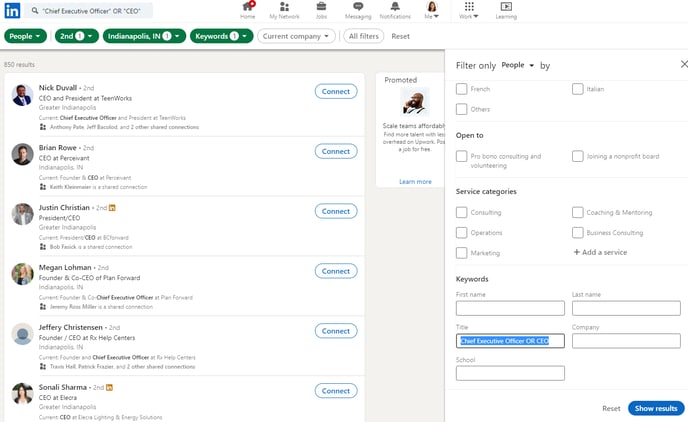Click Learn more on promoted ad
The width and height of the screenshot is (688, 422).
click(415, 182)
